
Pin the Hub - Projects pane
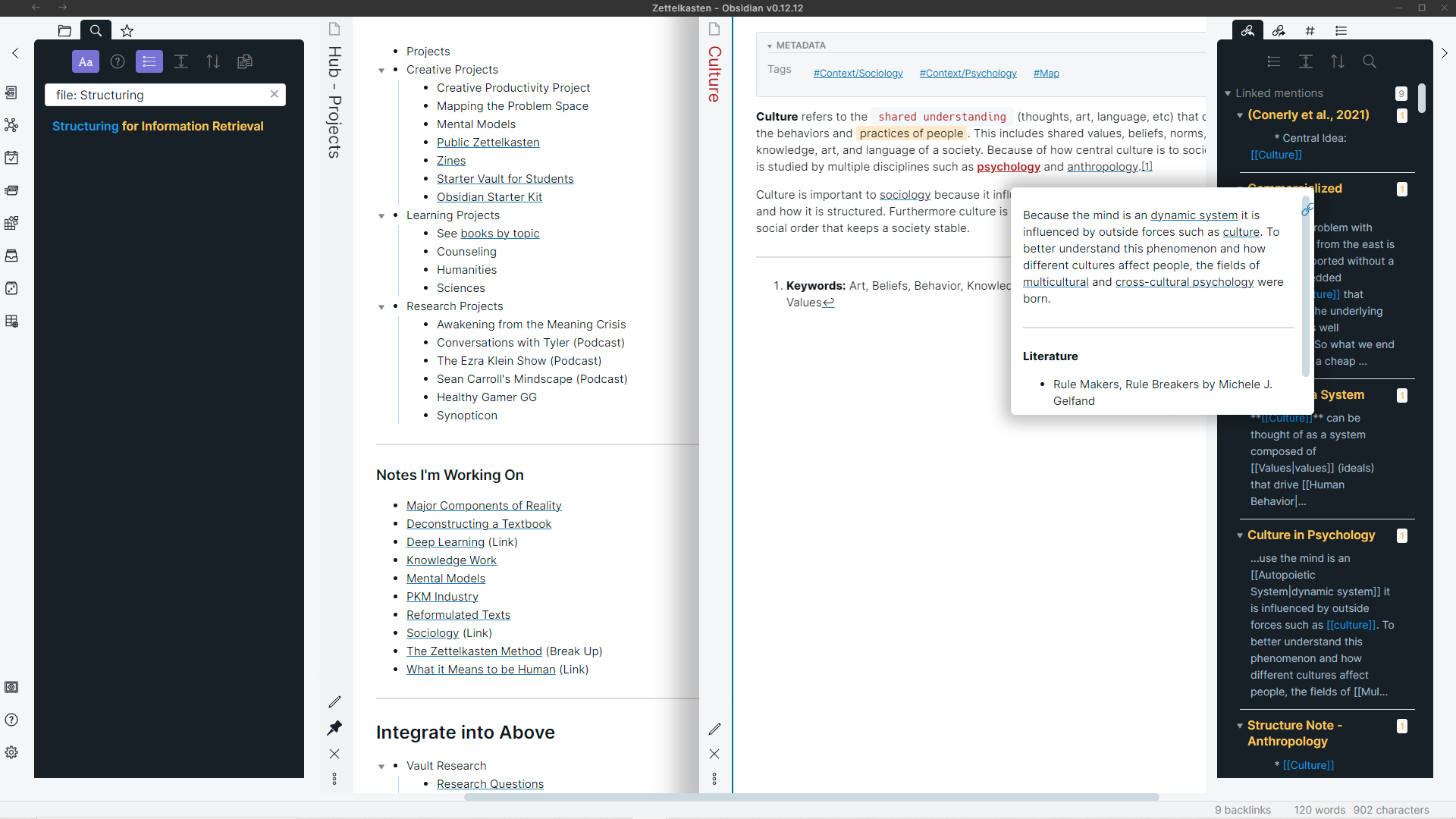[x=334, y=727]
